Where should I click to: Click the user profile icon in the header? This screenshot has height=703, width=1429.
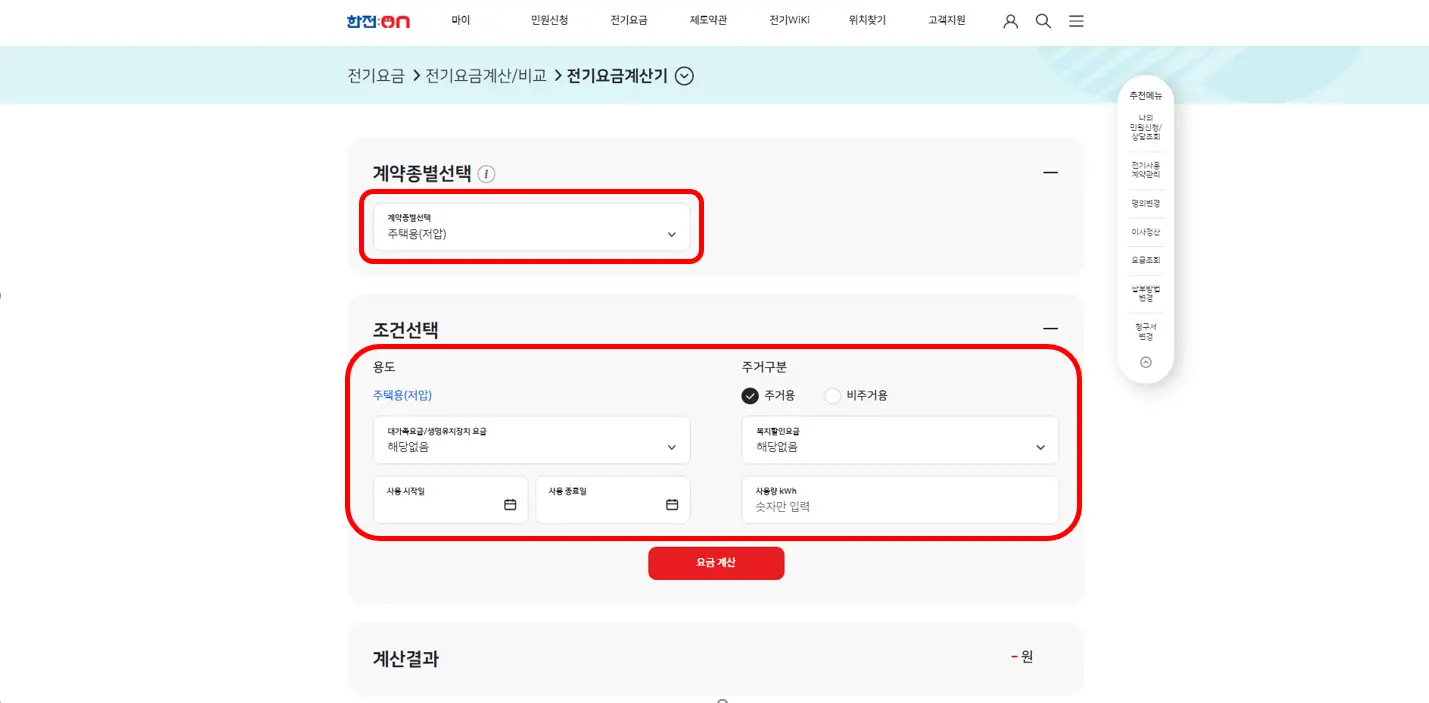(1009, 20)
